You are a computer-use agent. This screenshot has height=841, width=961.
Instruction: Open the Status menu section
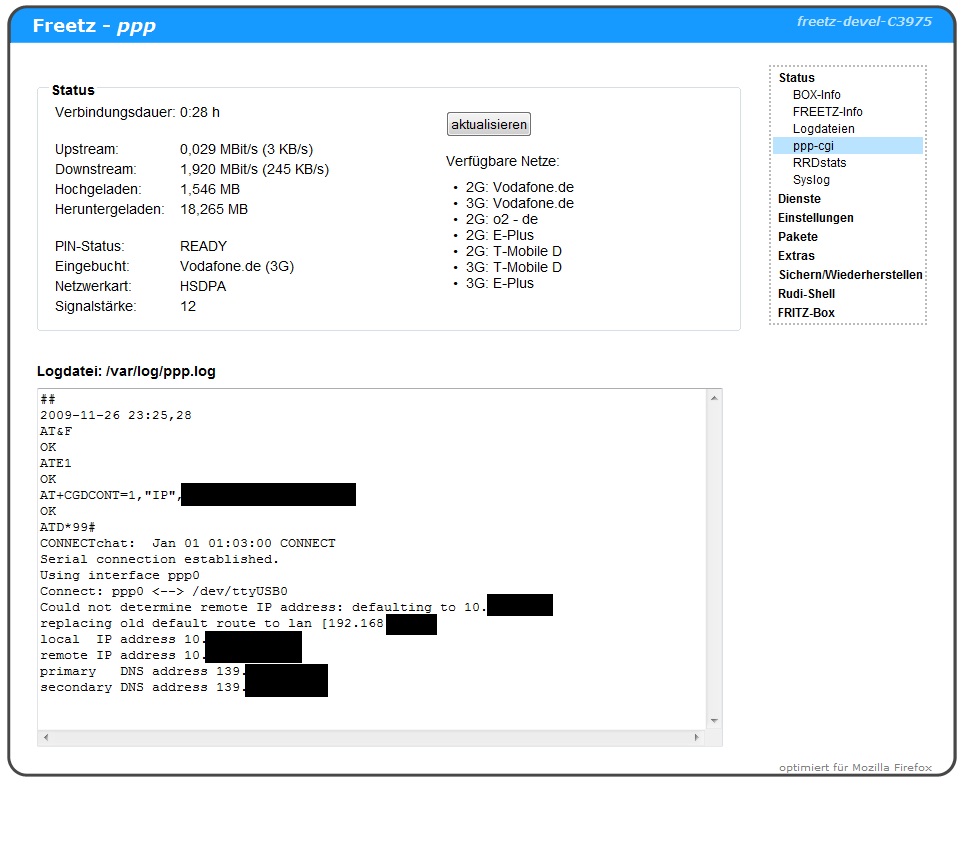796,78
